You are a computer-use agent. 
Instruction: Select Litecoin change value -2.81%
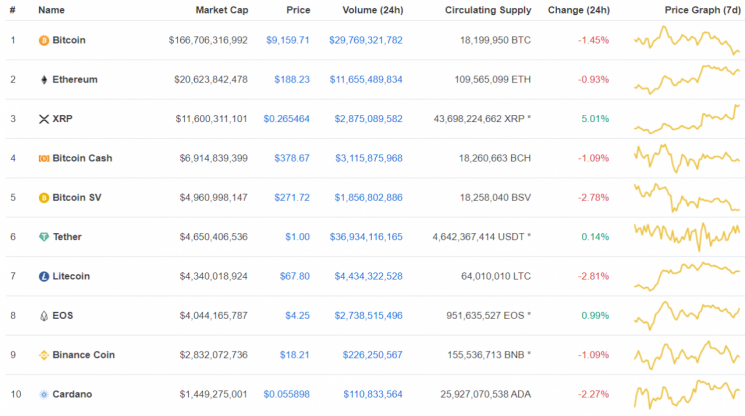point(593,276)
